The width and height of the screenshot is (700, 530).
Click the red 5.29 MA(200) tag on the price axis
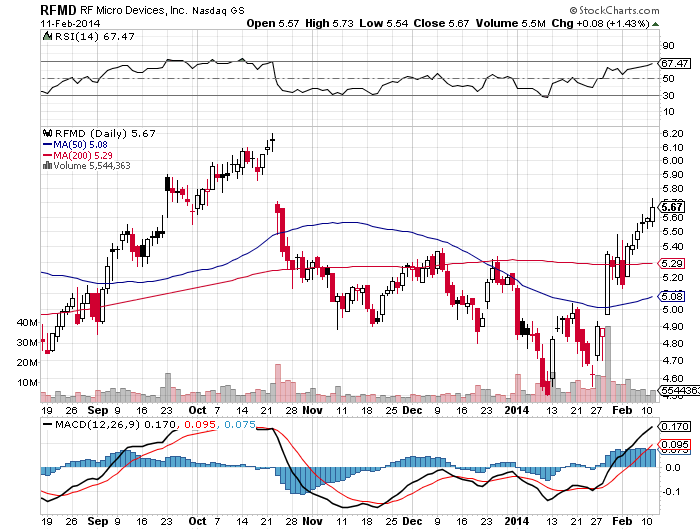tap(671, 263)
